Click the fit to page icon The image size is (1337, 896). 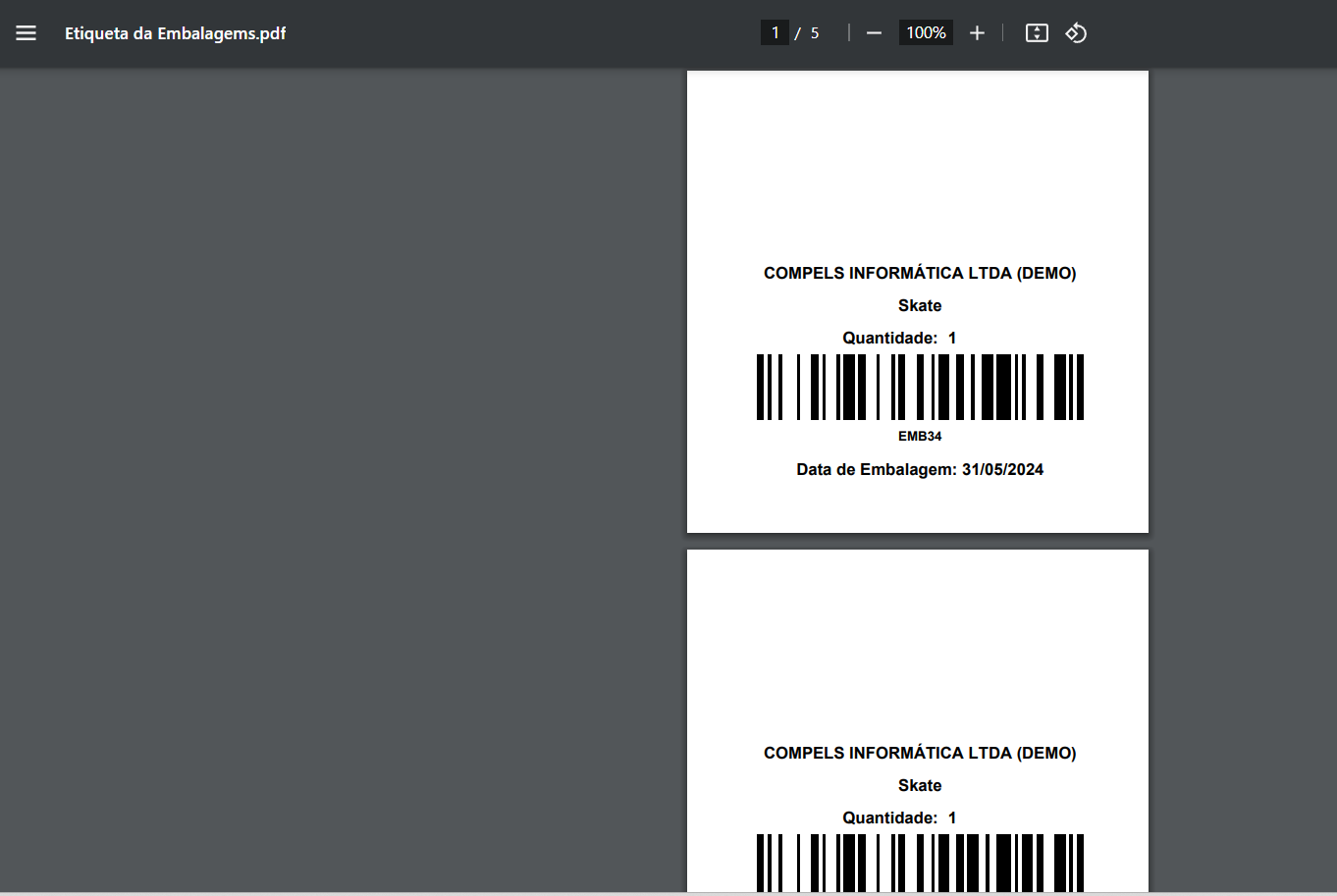(1037, 33)
